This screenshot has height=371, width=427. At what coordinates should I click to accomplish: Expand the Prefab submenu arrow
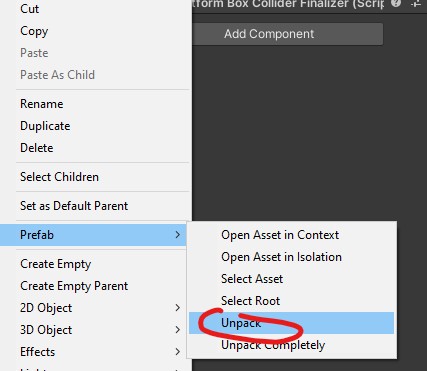178,235
